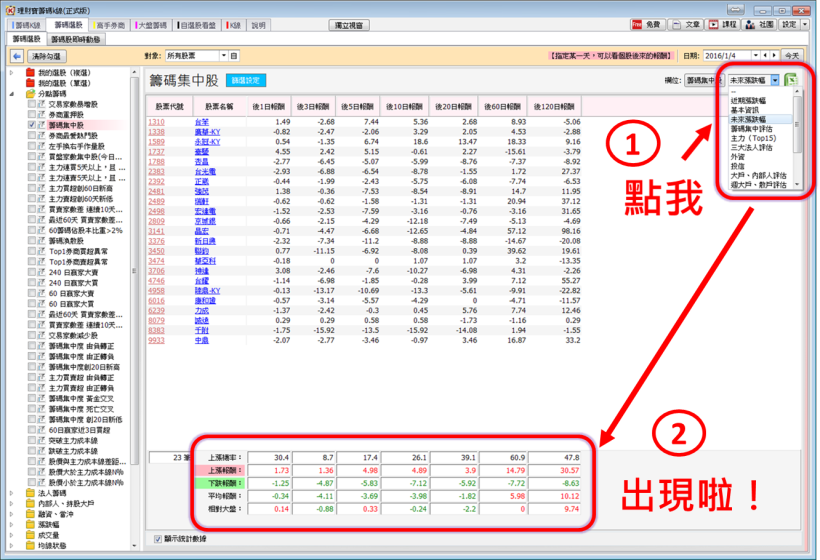
Task: Collapse the 分點籌碼 tree node
Action: pos(12,94)
